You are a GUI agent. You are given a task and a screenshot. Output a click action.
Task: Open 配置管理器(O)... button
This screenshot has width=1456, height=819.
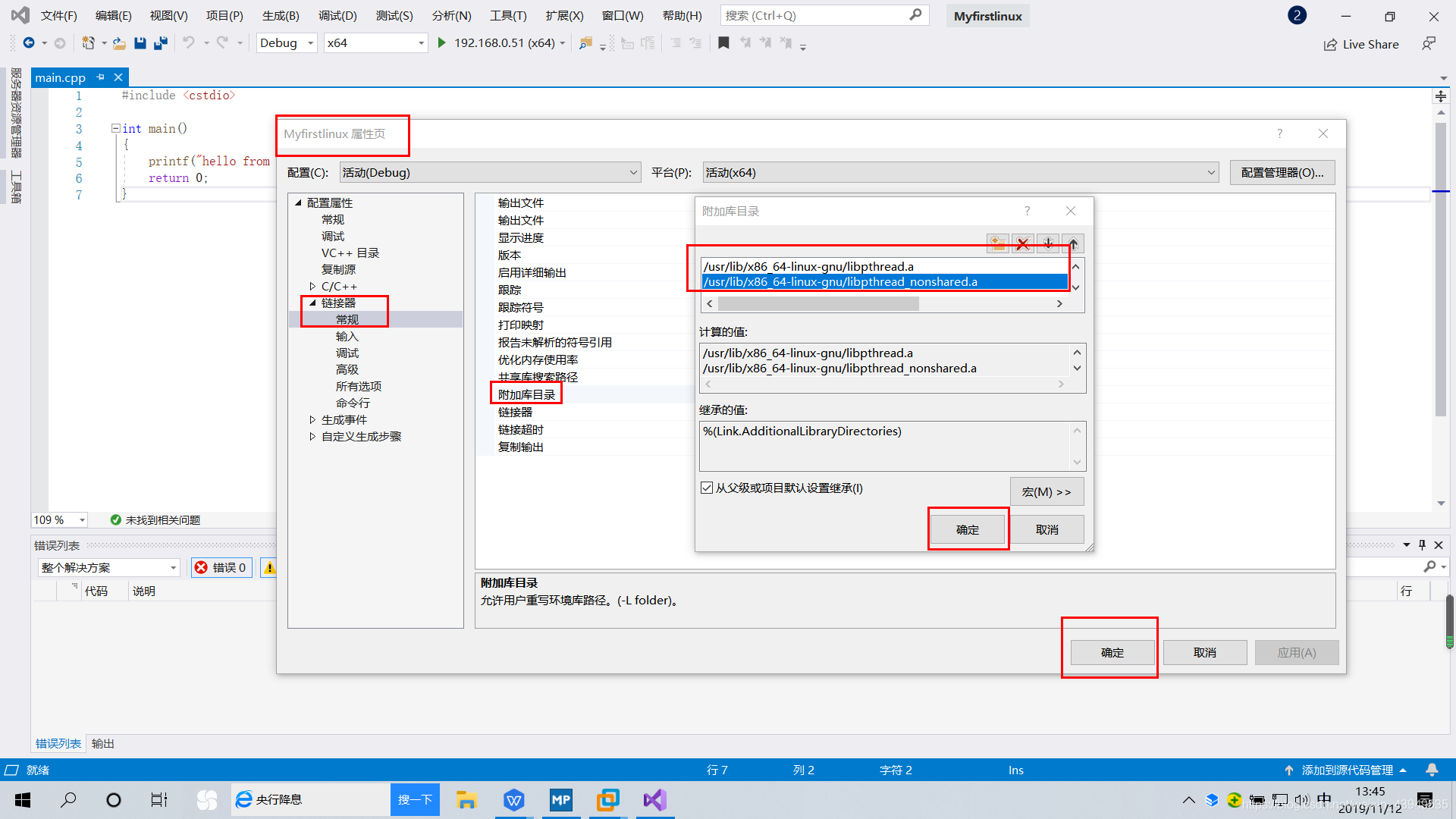1282,172
